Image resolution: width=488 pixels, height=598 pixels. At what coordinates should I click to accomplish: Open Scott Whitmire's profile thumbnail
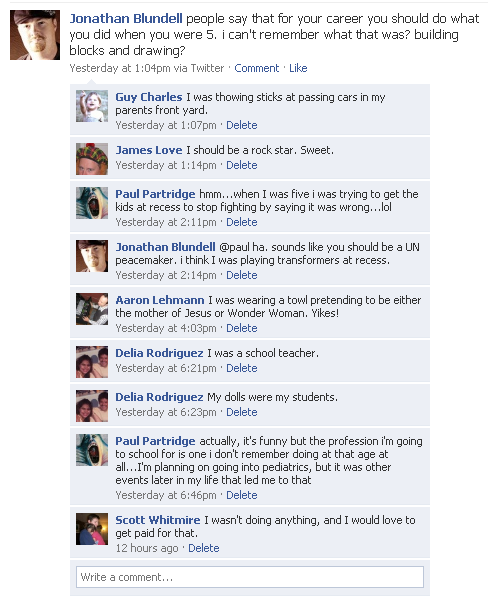click(x=92, y=529)
